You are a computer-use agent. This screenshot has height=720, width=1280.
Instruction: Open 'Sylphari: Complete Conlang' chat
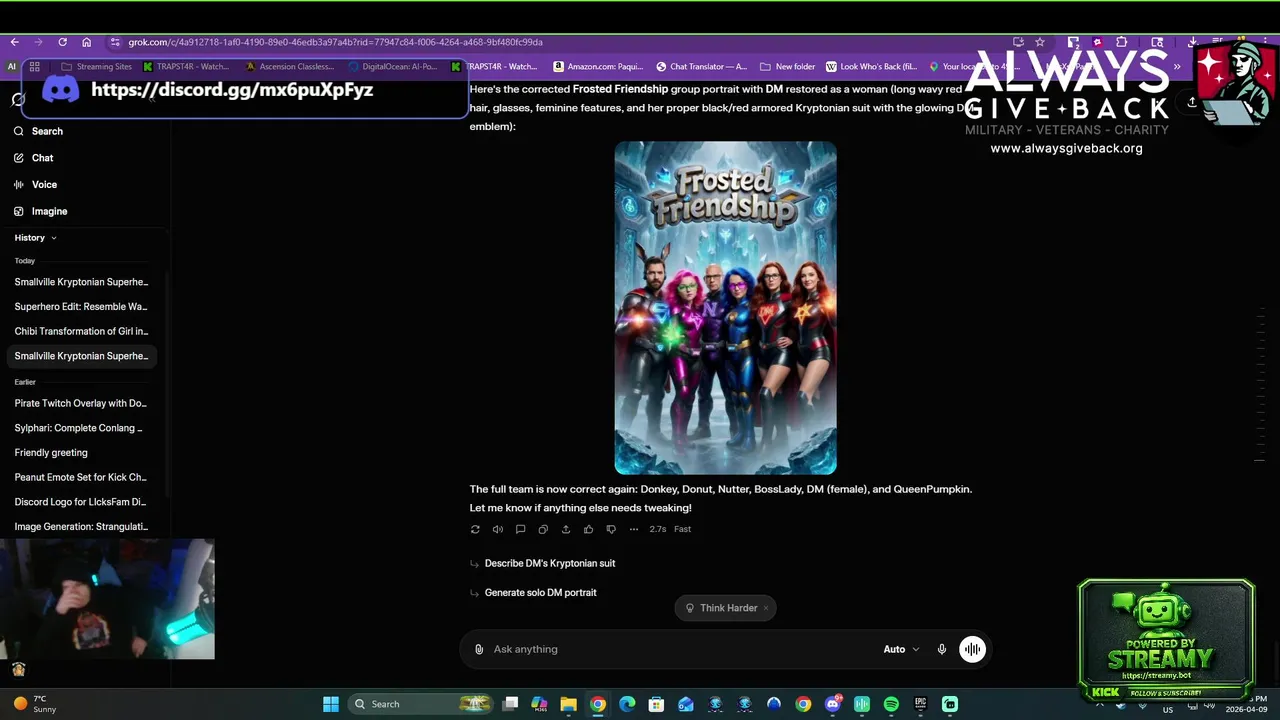(x=79, y=428)
